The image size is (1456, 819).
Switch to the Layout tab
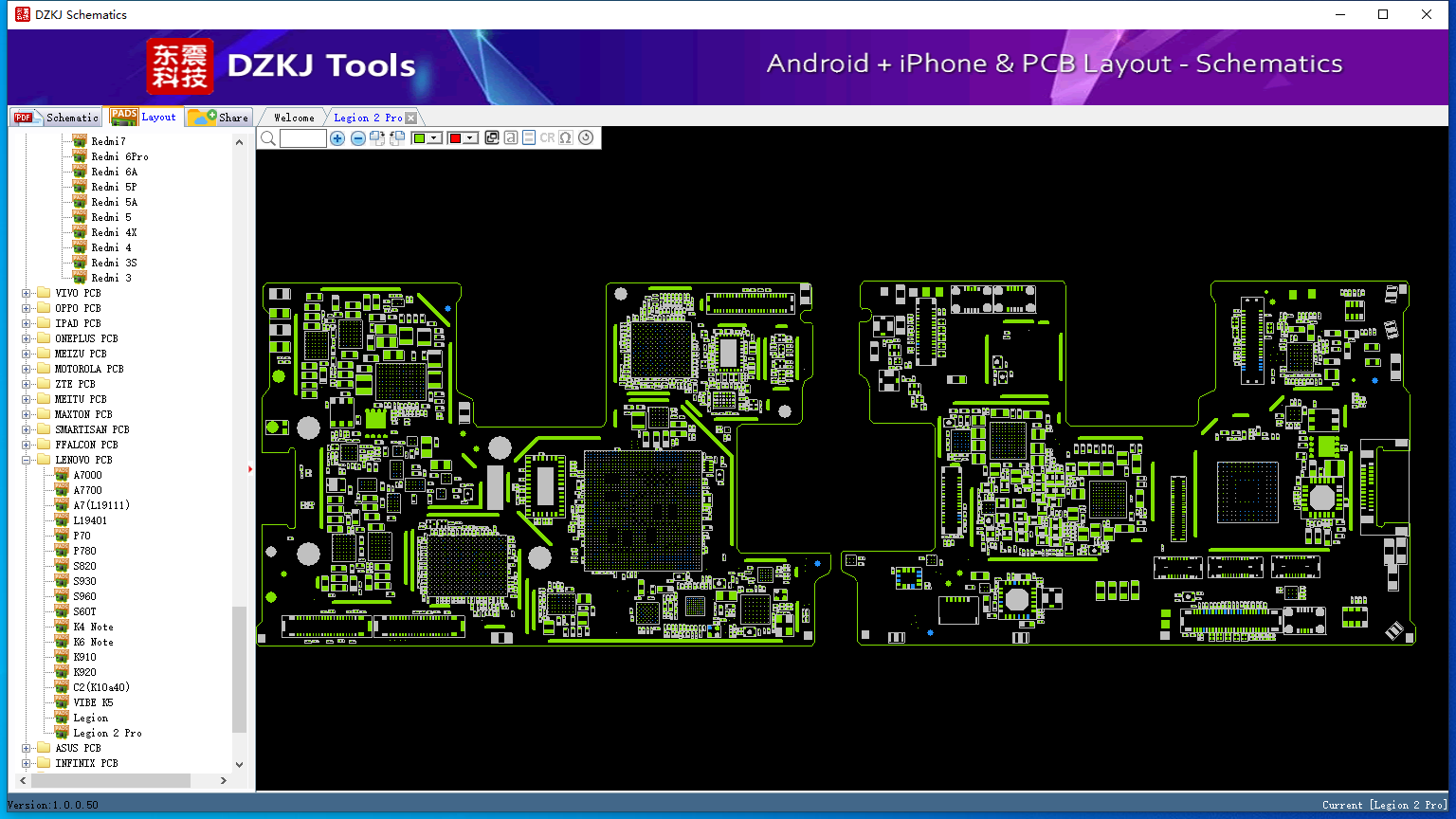coord(143,117)
